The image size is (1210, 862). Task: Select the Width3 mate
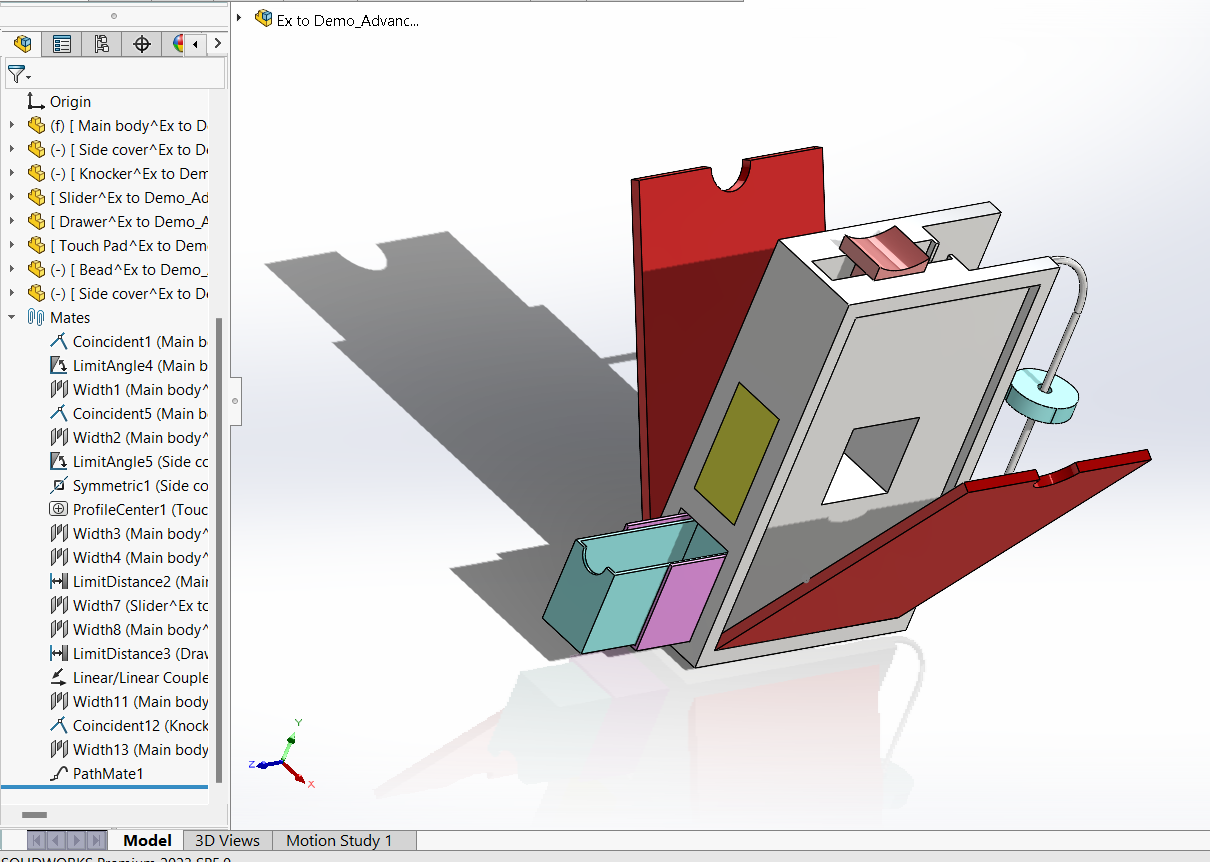128,533
